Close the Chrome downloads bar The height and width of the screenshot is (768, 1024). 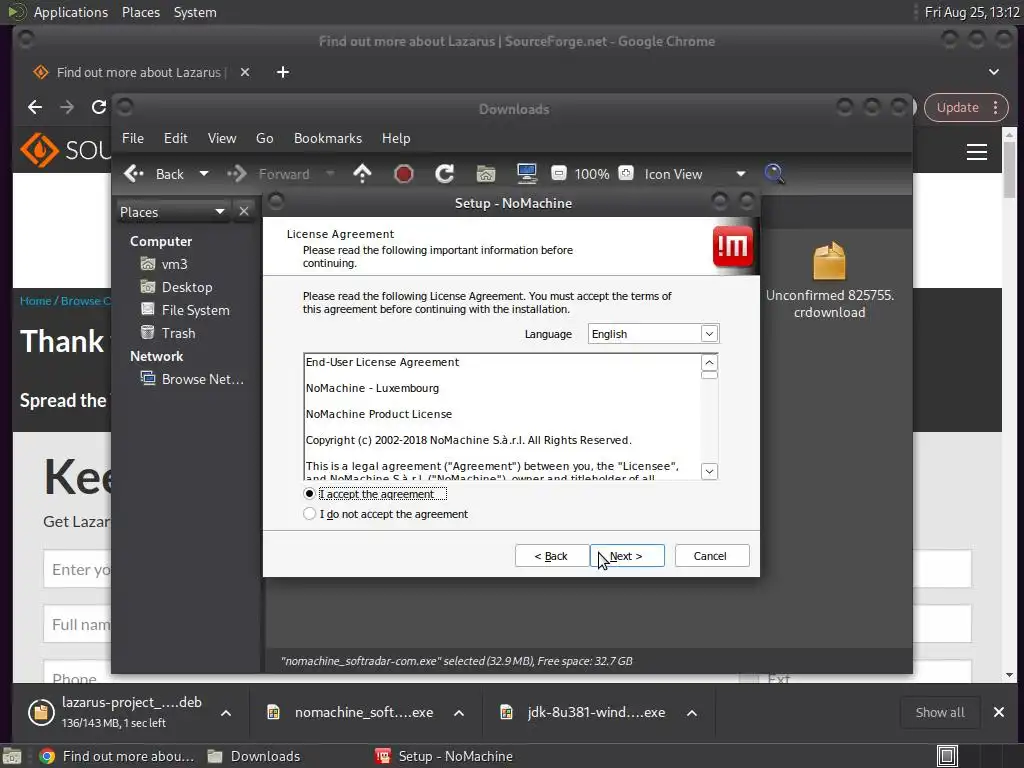[999, 712]
